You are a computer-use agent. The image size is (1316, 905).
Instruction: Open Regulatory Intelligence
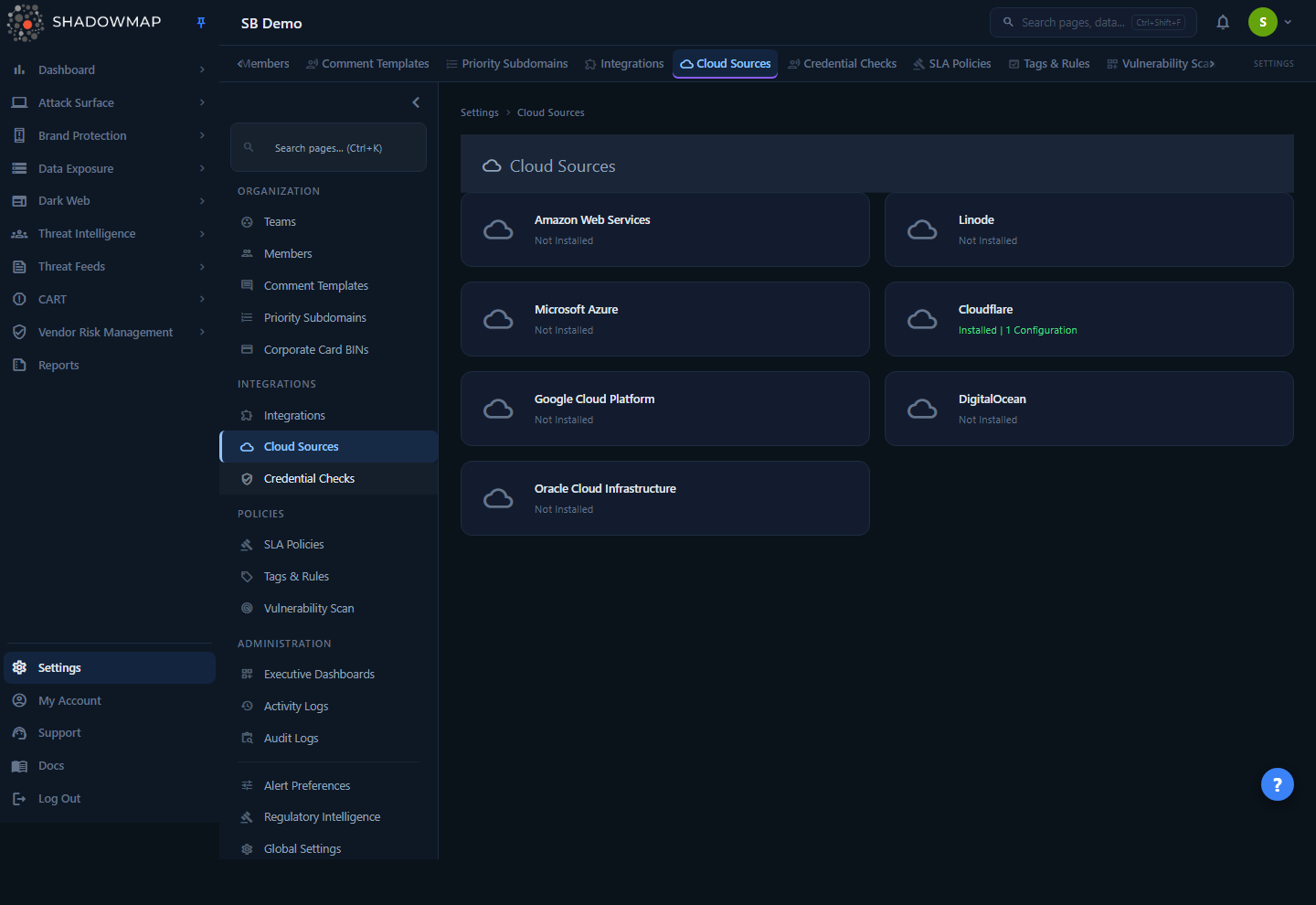tap(329, 817)
